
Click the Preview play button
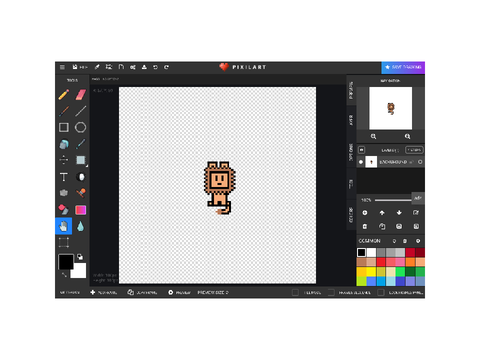(179, 292)
